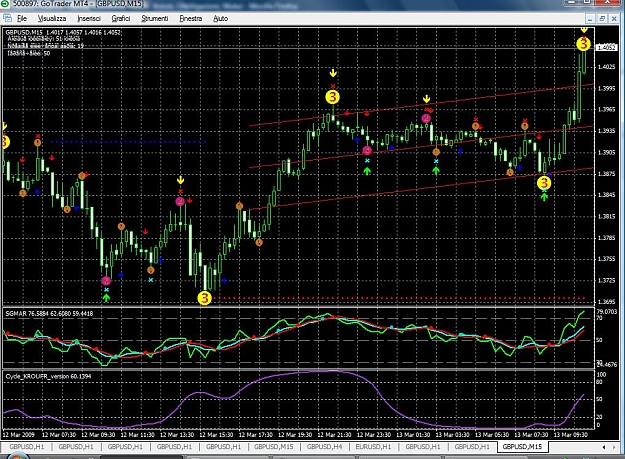Switch to the GBPUSD,H4 chart tab
This screenshot has height=459, width=625.
(324, 447)
